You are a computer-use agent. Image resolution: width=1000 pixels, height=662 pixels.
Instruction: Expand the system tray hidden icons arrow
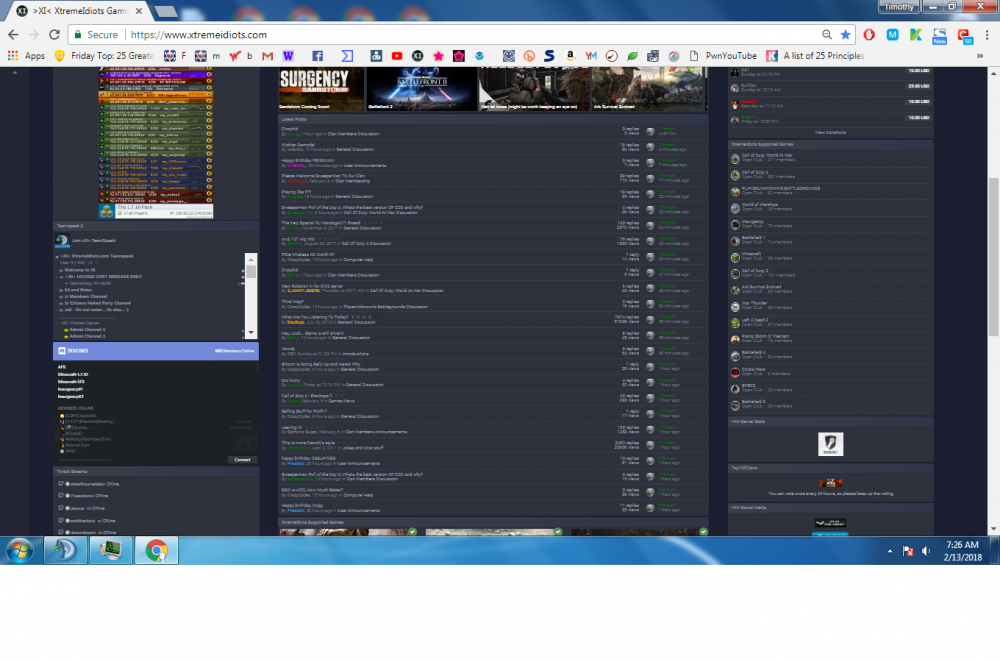[x=889, y=551]
